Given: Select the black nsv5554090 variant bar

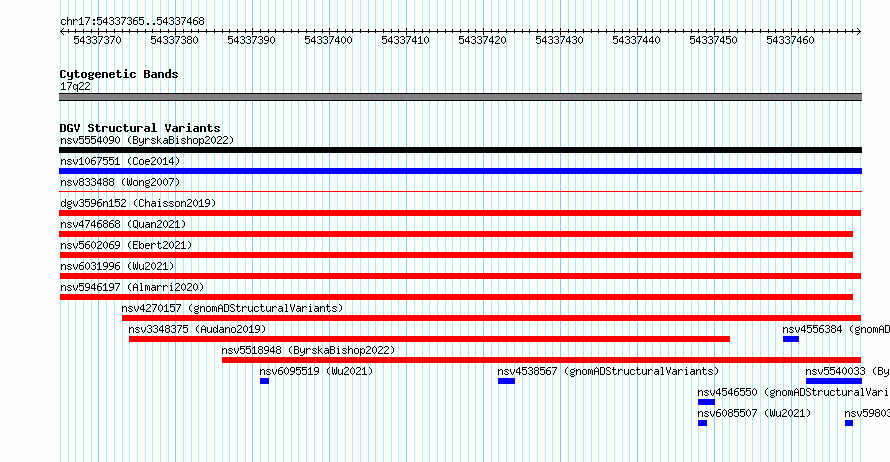Looking at the screenshot, I should (460, 150).
